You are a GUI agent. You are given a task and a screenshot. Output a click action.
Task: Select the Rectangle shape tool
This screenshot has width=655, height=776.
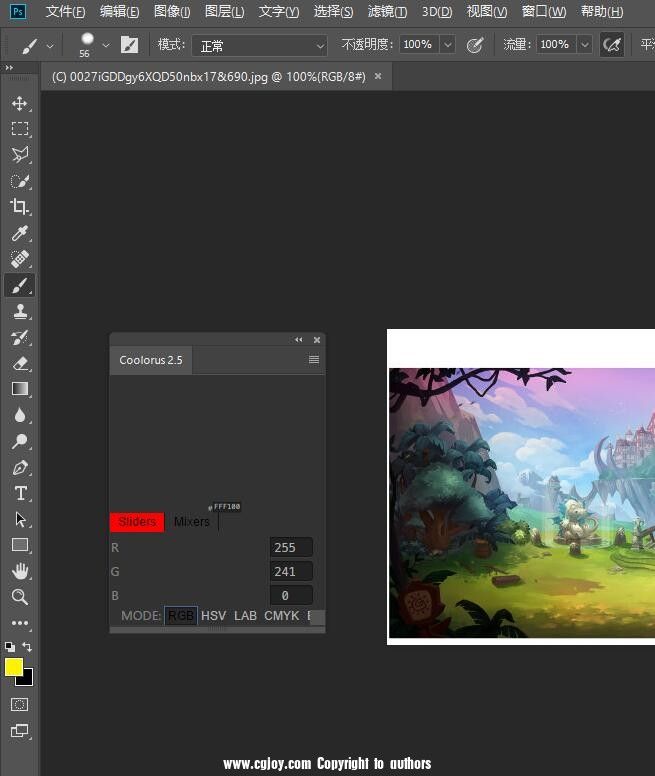point(19,545)
